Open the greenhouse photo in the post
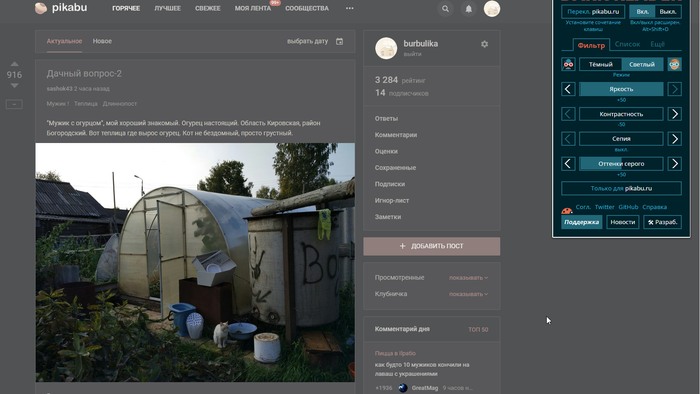 195,262
